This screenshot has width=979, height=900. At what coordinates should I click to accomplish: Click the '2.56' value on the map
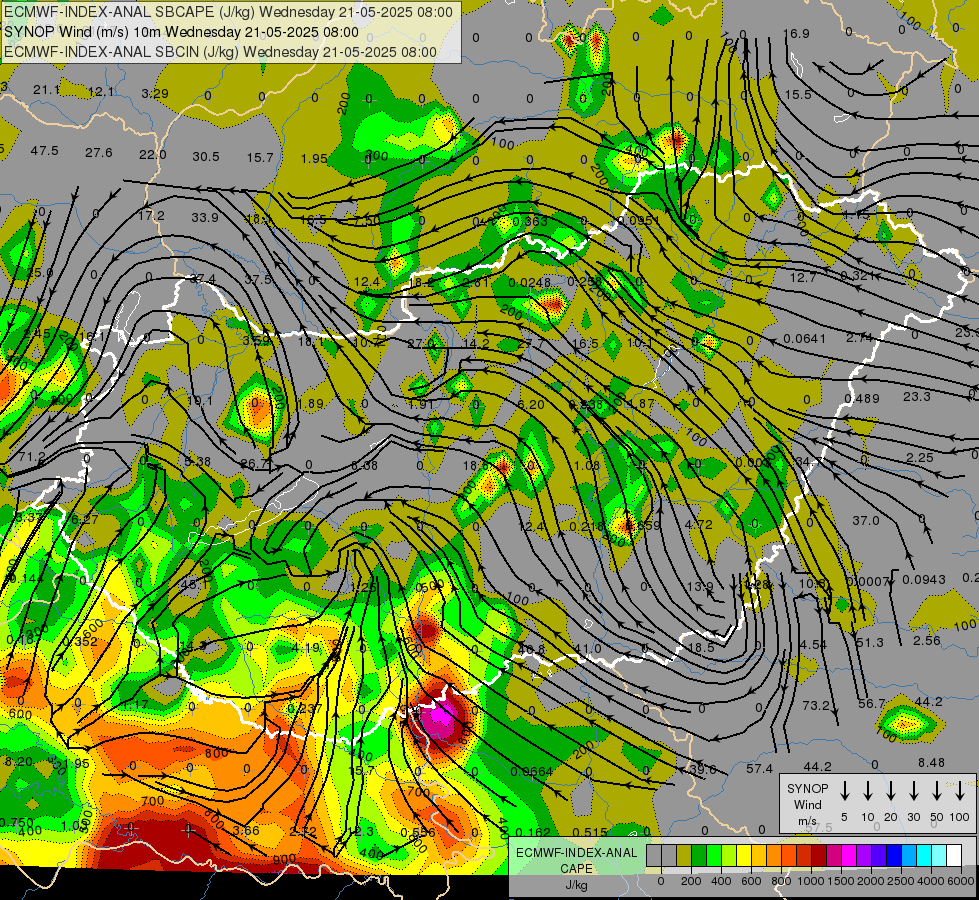click(927, 640)
